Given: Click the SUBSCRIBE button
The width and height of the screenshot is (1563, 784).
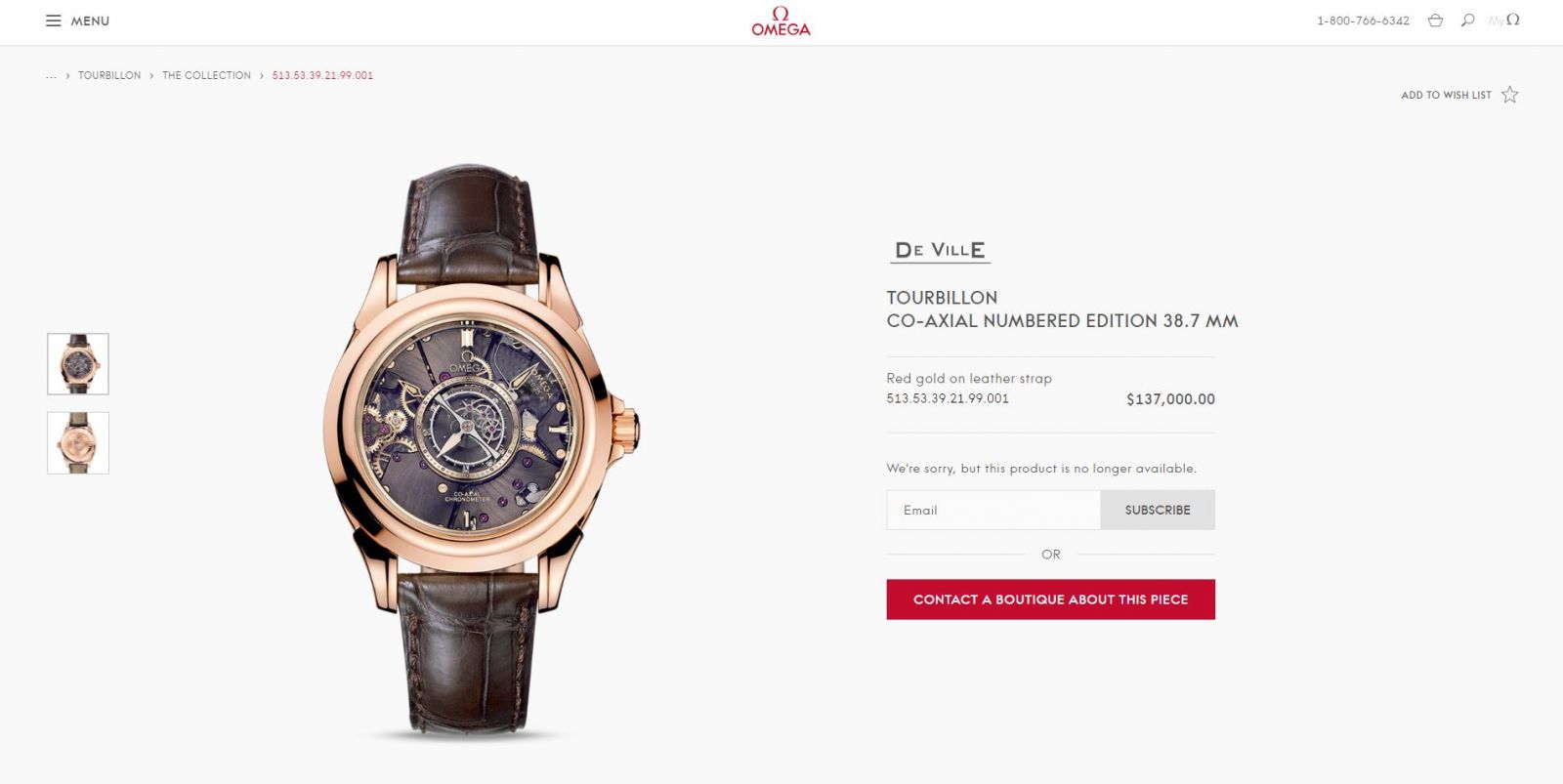Looking at the screenshot, I should click(1158, 510).
